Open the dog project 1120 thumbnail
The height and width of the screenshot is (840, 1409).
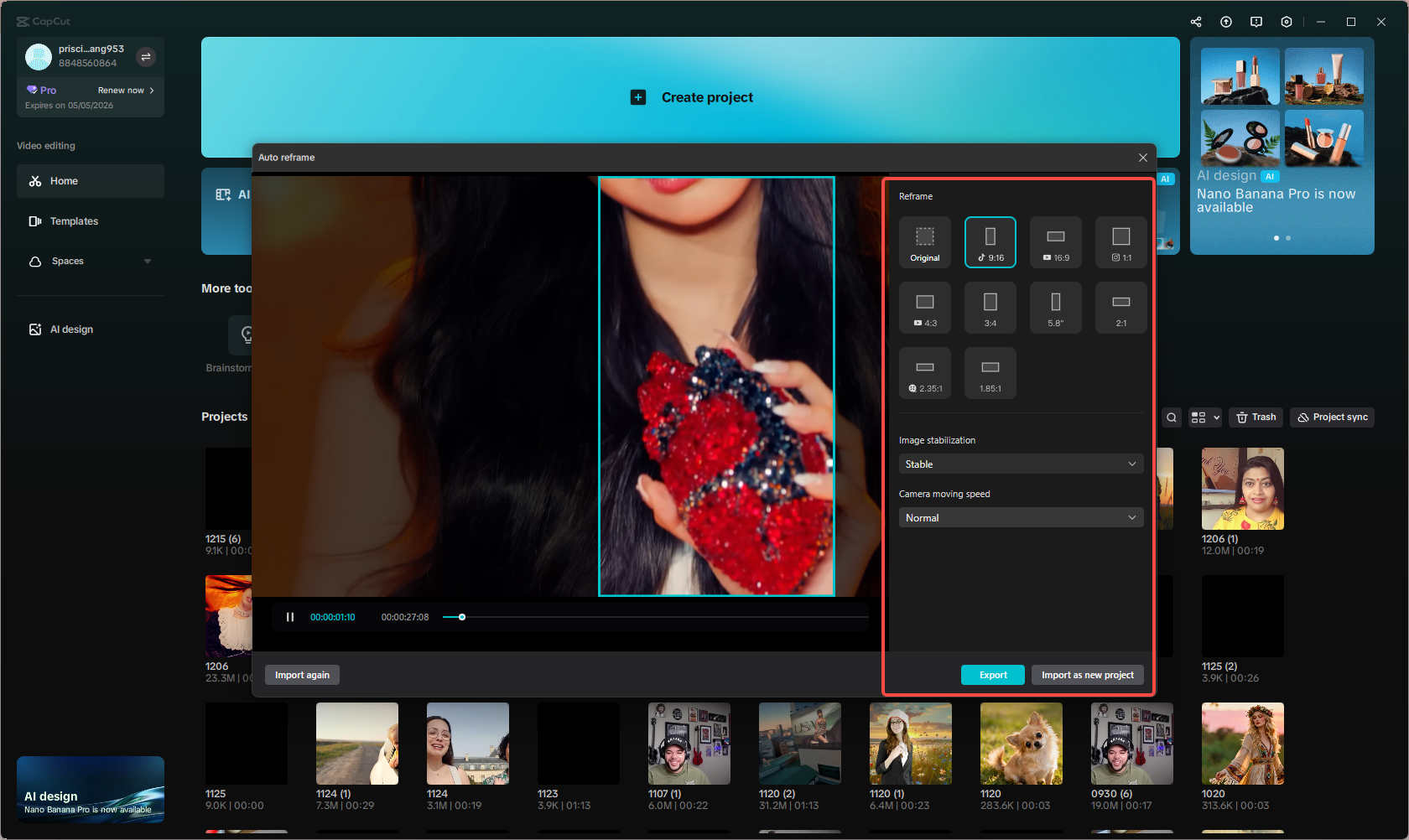pos(1022,744)
